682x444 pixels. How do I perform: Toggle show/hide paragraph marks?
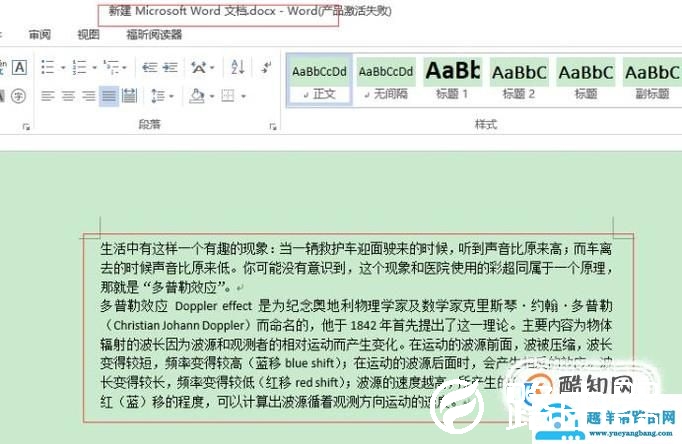266,67
